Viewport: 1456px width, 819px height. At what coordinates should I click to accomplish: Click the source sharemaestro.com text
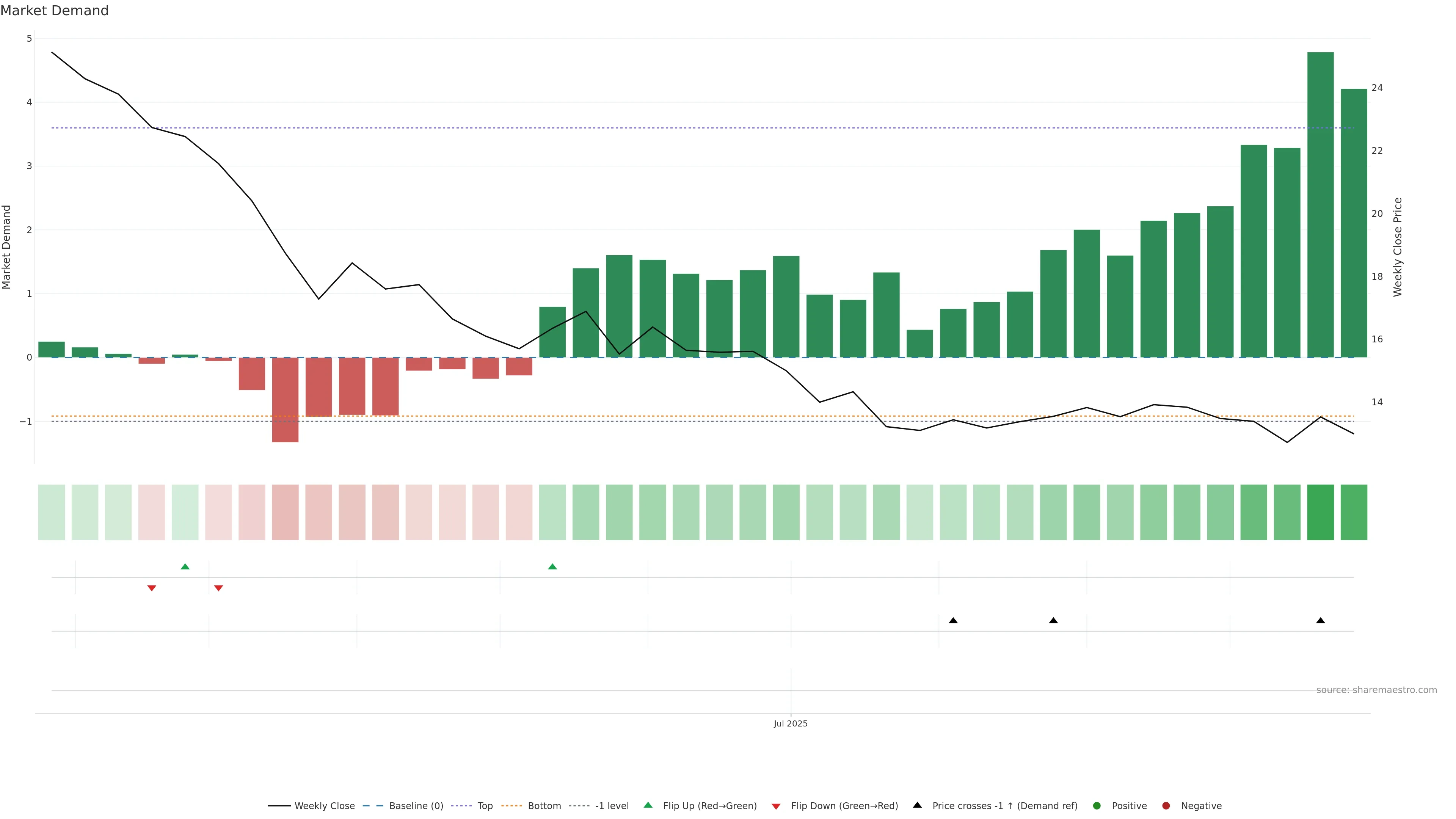pos(1376,690)
